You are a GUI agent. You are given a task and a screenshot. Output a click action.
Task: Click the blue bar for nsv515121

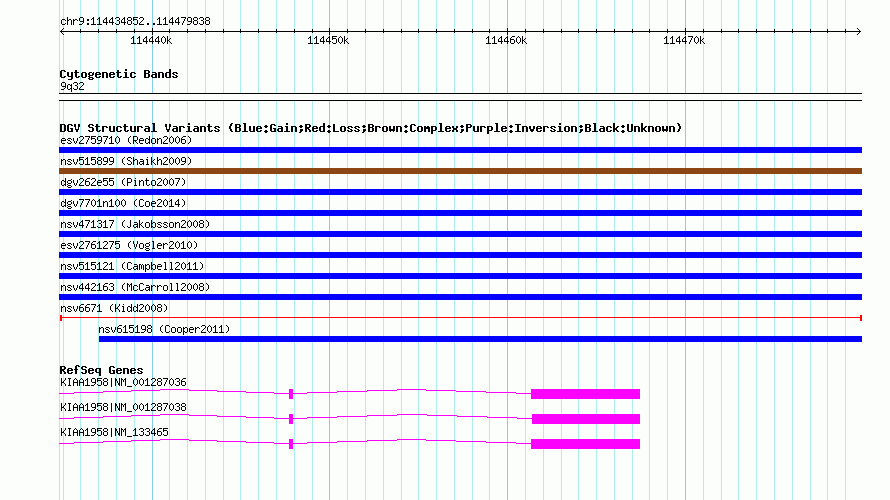pyautogui.click(x=460, y=276)
